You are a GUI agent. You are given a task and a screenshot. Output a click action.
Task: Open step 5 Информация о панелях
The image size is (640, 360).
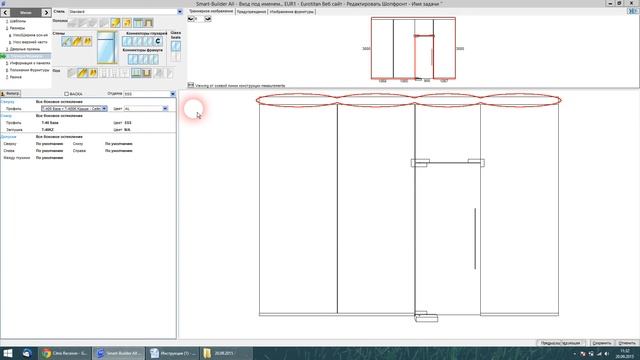click(x=28, y=63)
